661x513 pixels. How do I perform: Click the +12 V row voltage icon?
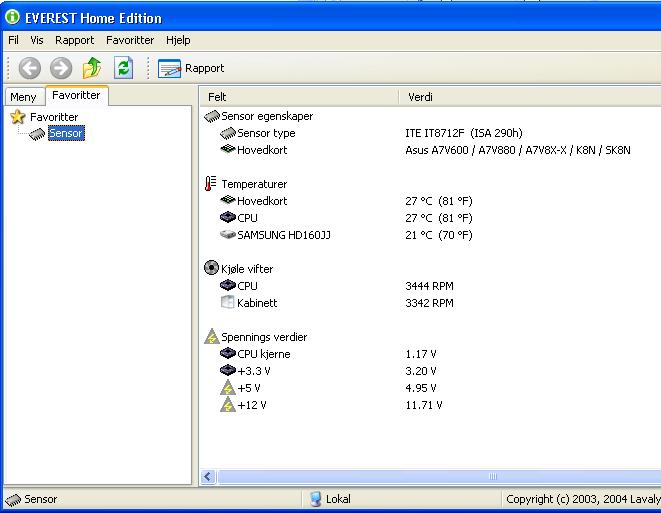pos(228,405)
